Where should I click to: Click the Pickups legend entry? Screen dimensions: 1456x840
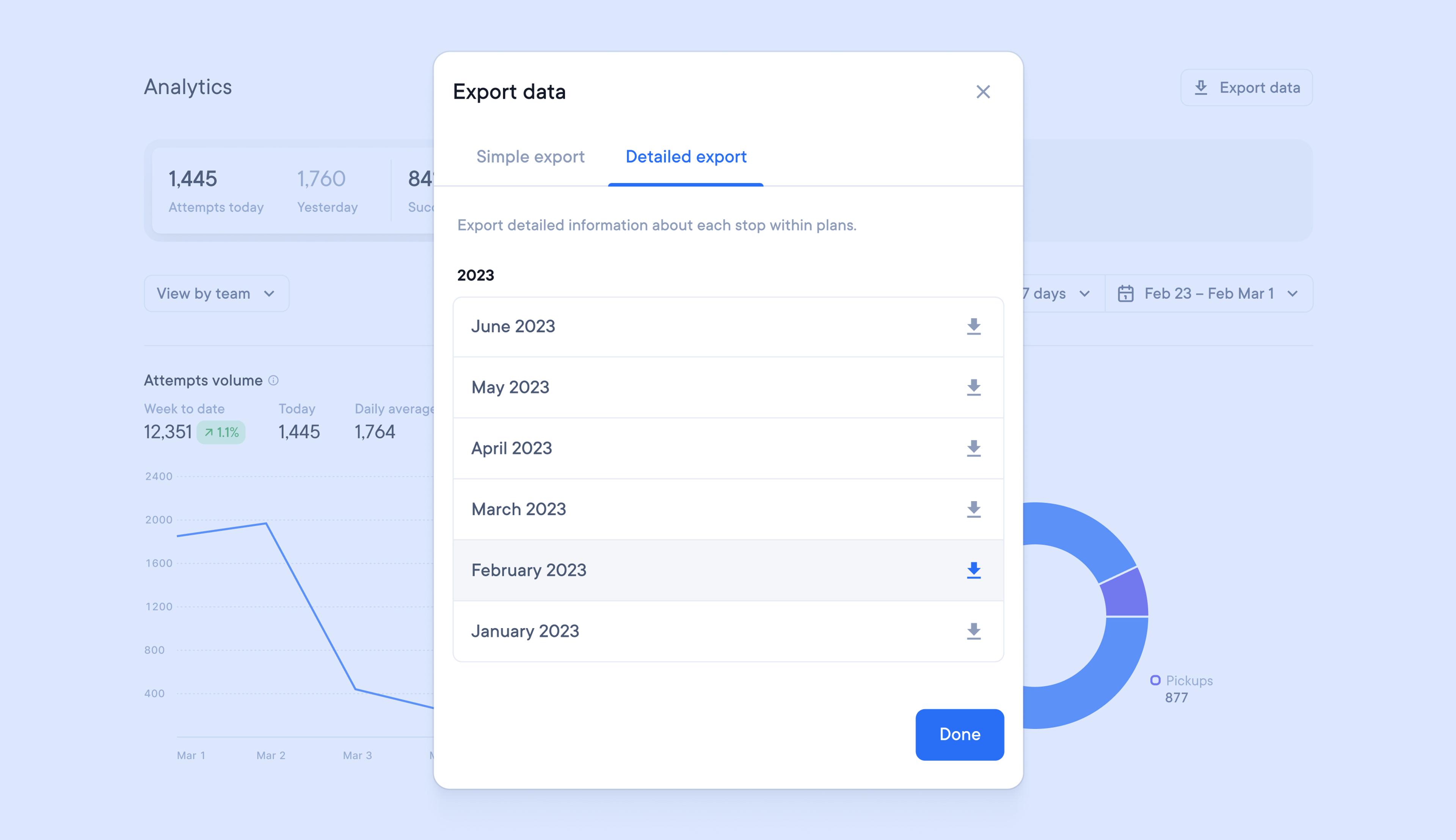click(1181, 689)
